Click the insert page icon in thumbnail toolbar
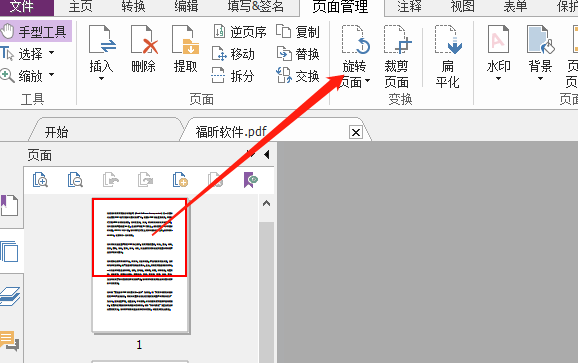The image size is (578, 363). point(180,180)
